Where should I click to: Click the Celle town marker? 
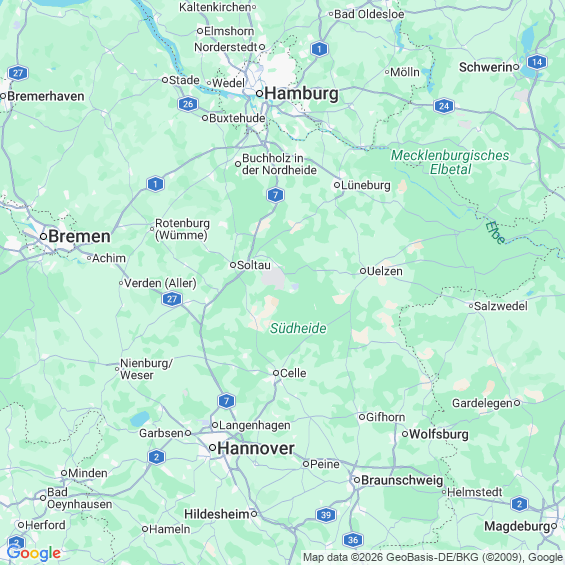[x=276, y=373]
